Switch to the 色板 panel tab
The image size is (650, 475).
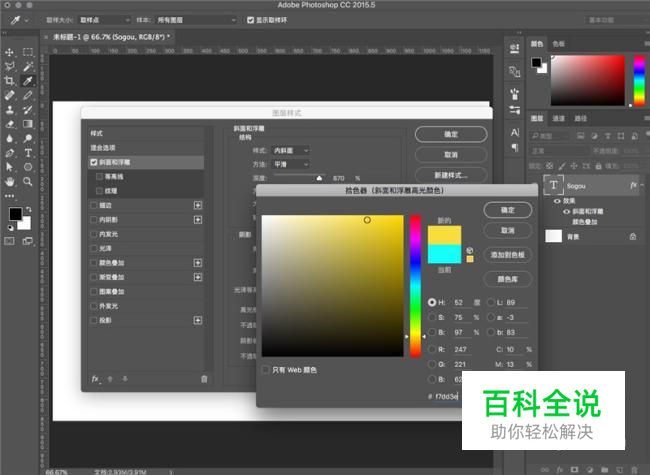559,44
